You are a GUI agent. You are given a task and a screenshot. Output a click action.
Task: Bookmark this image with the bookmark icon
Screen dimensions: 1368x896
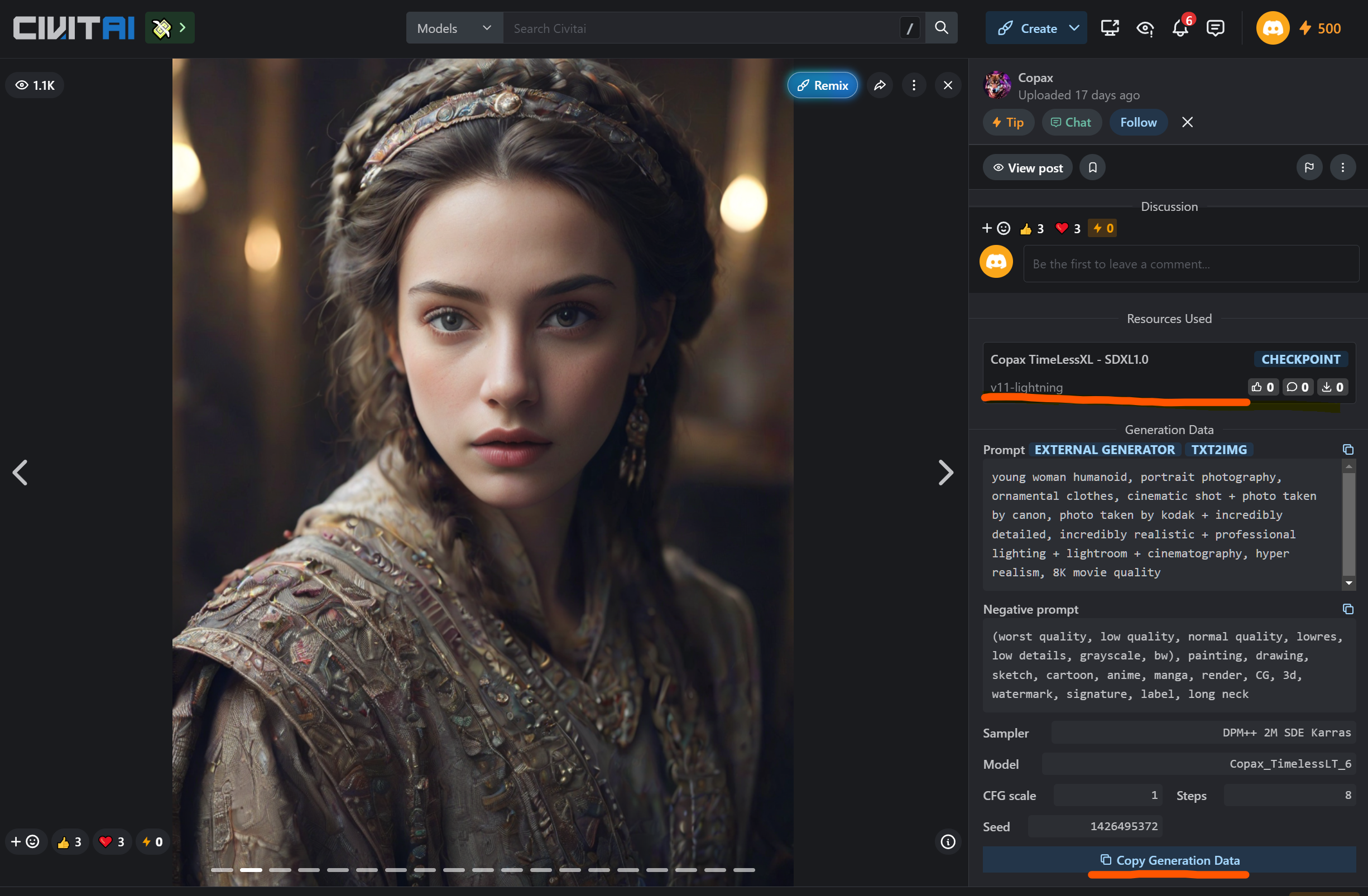pyautogui.click(x=1092, y=168)
